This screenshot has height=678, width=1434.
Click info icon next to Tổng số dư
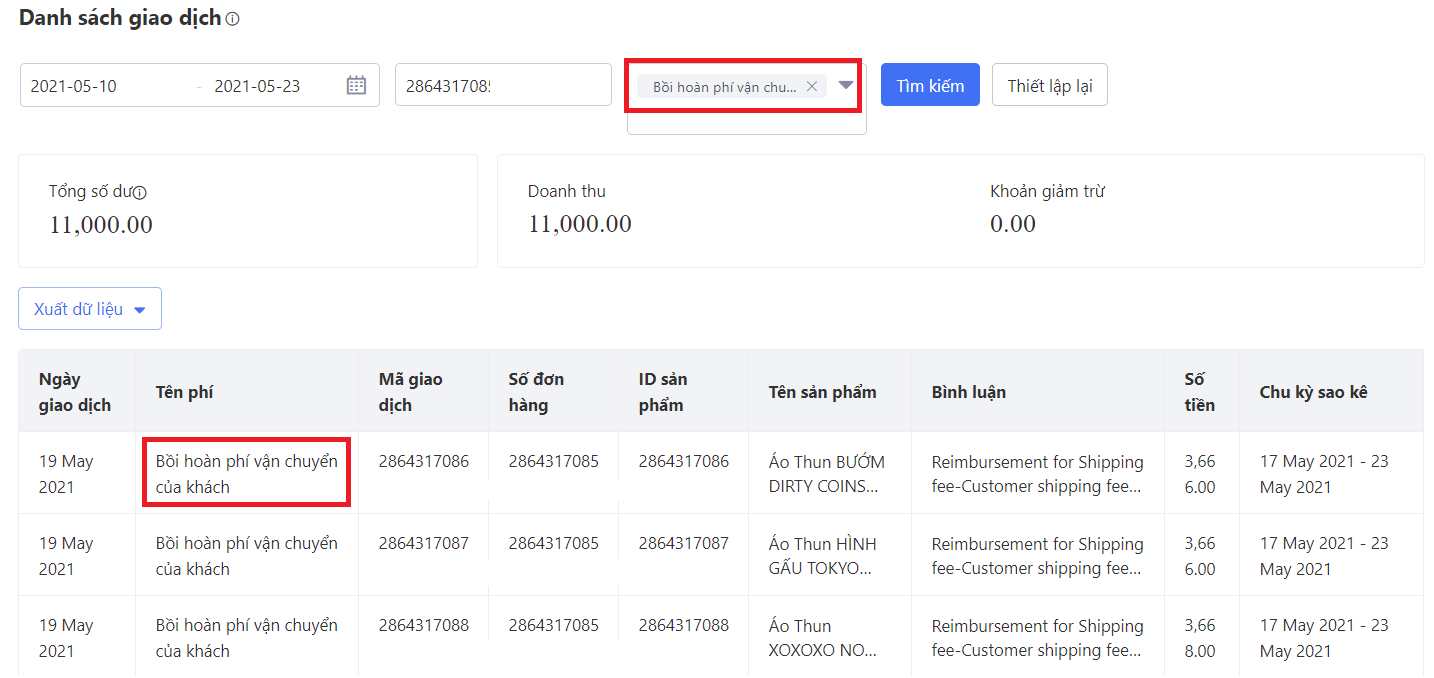coord(140,193)
